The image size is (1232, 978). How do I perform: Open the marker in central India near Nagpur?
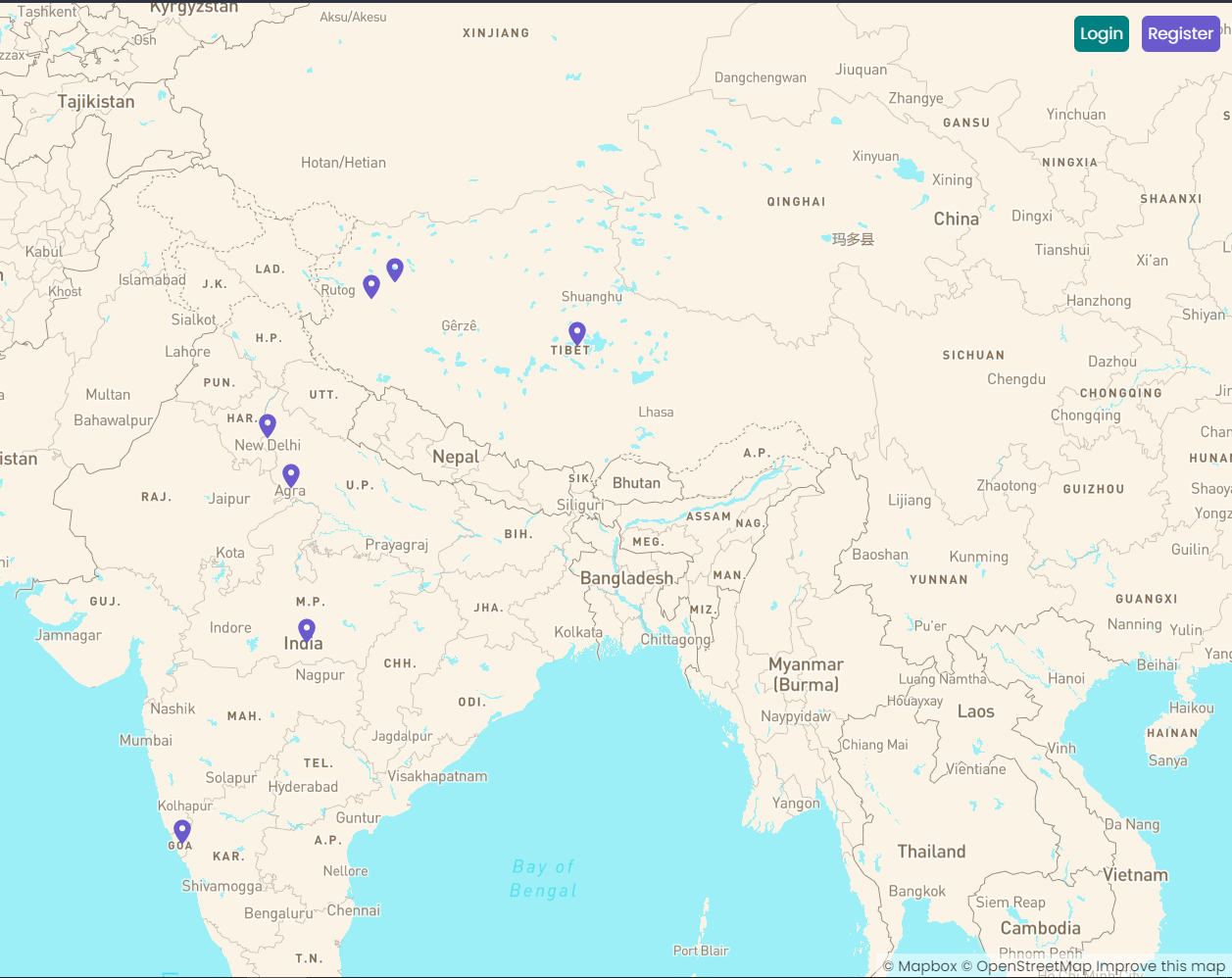click(307, 629)
